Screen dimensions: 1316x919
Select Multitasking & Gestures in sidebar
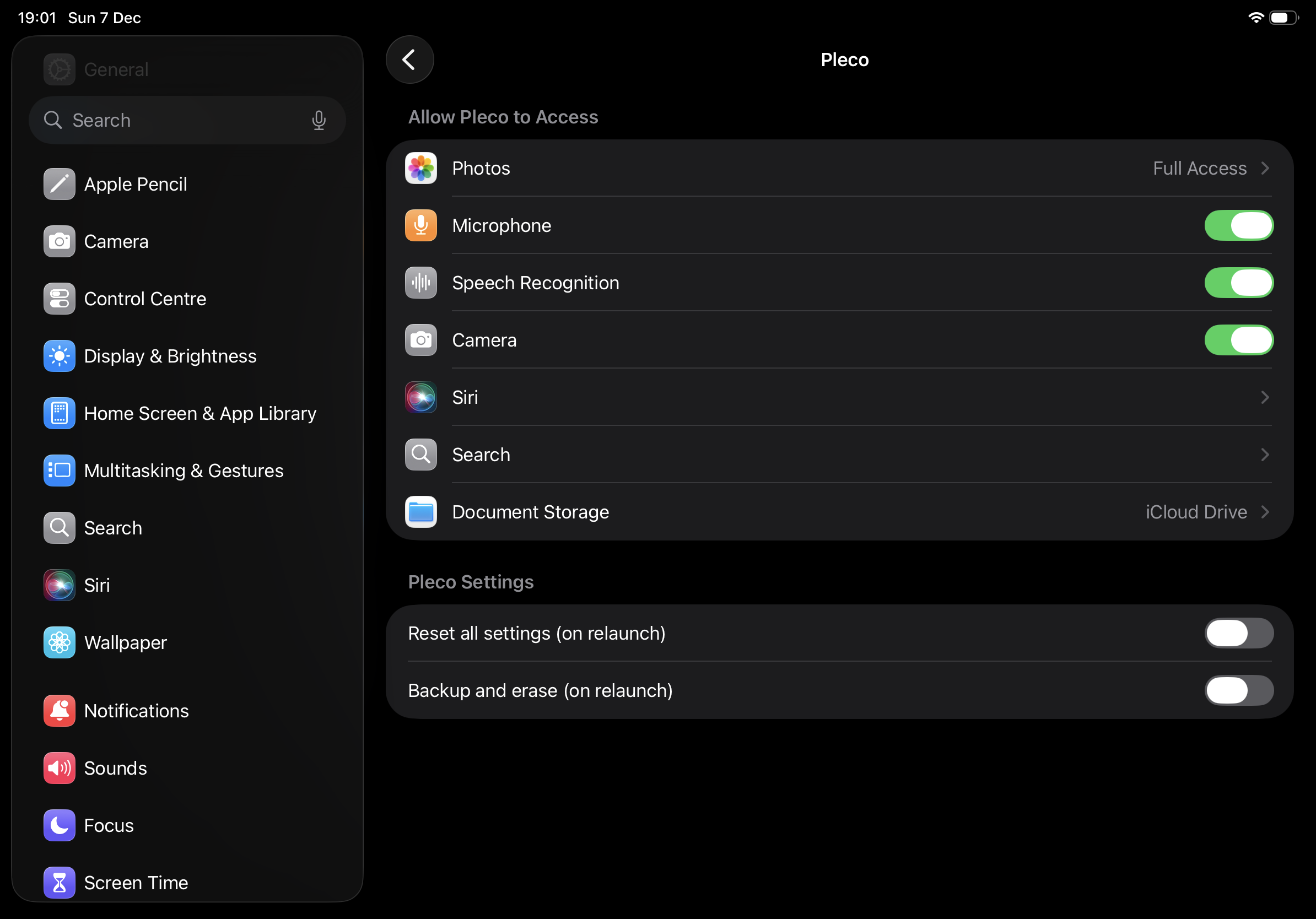coord(184,471)
